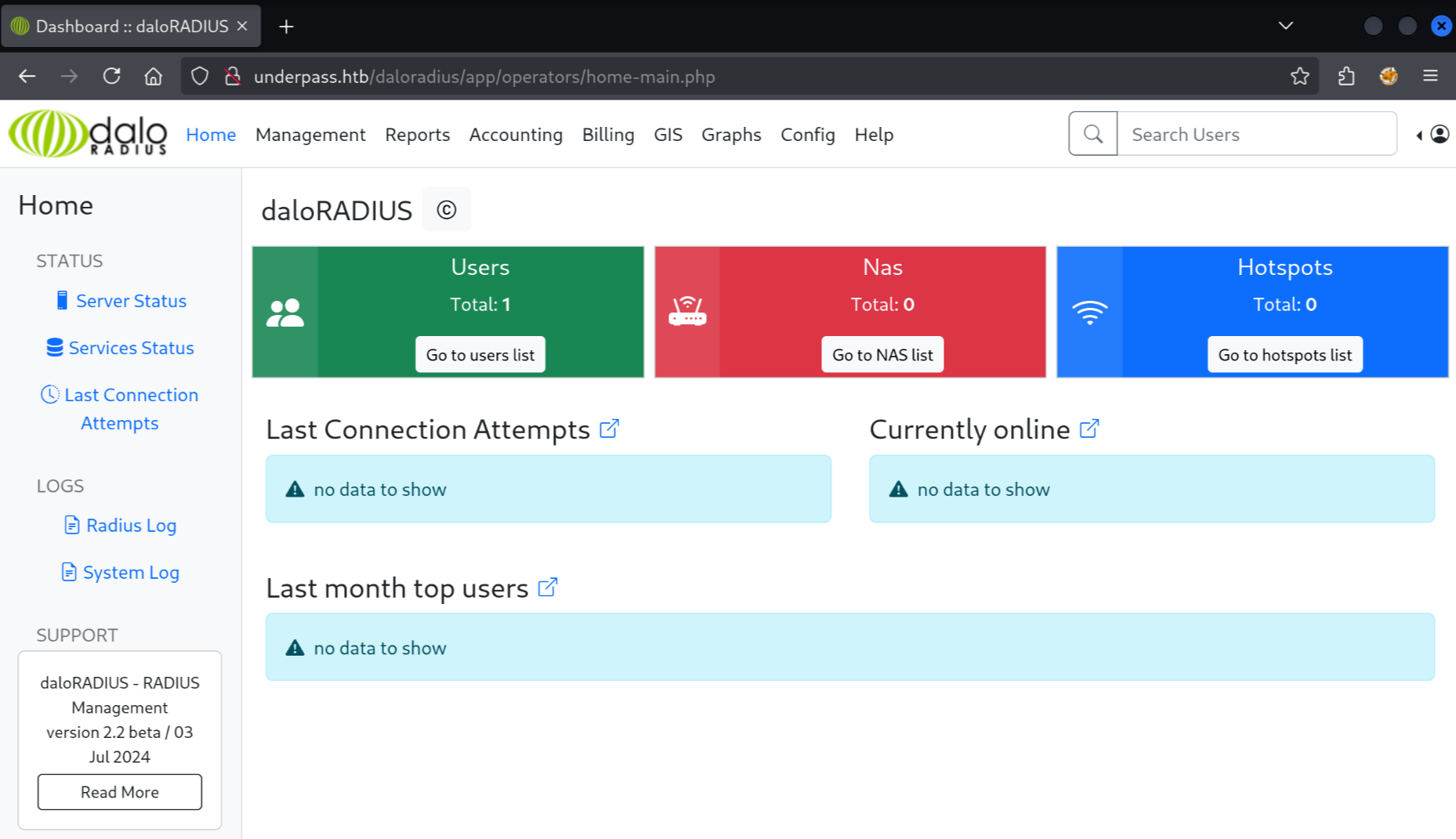
Task: Reload the page with refresh icon
Action: pos(111,76)
